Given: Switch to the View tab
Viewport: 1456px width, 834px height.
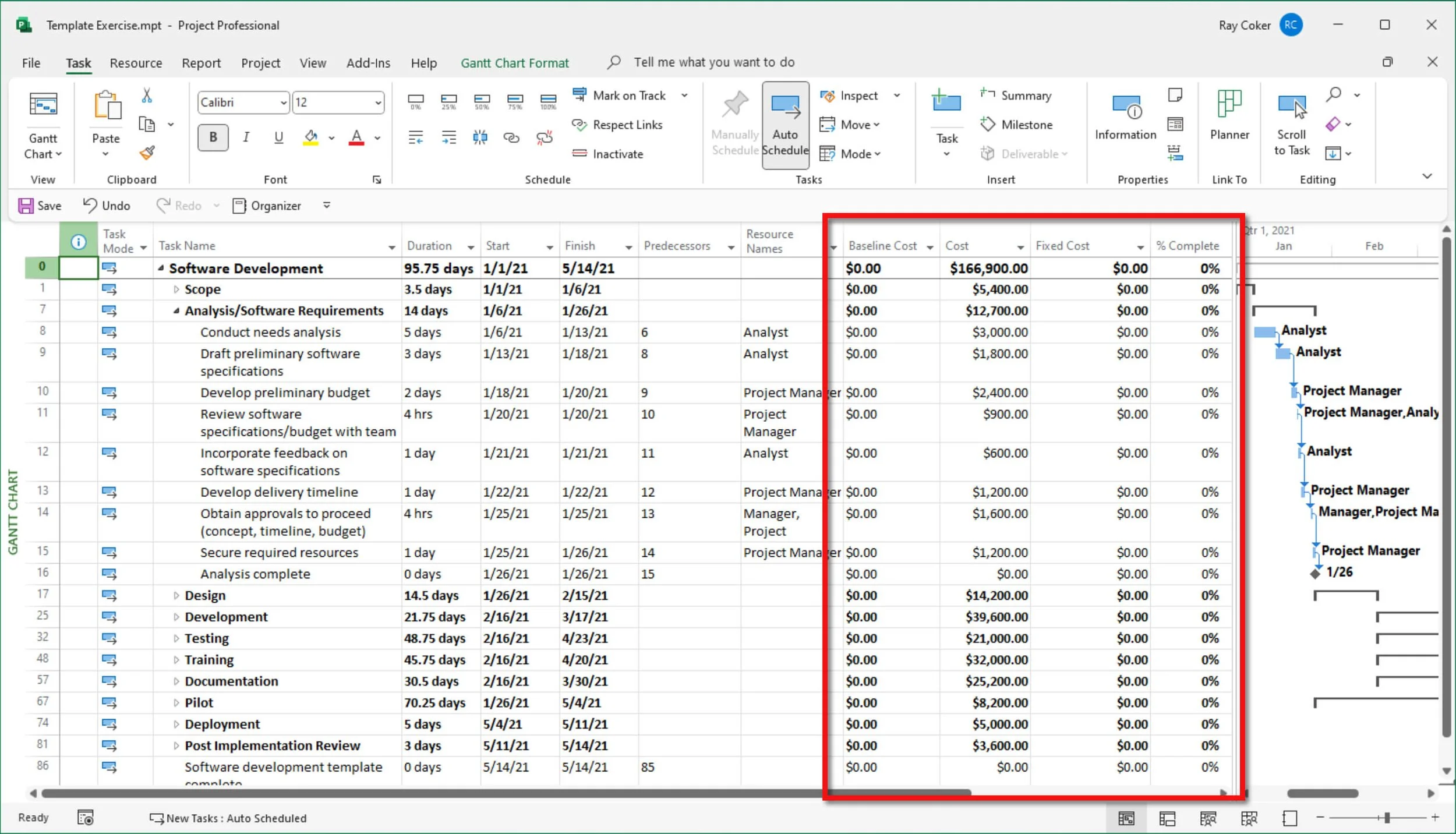Looking at the screenshot, I should [x=313, y=63].
